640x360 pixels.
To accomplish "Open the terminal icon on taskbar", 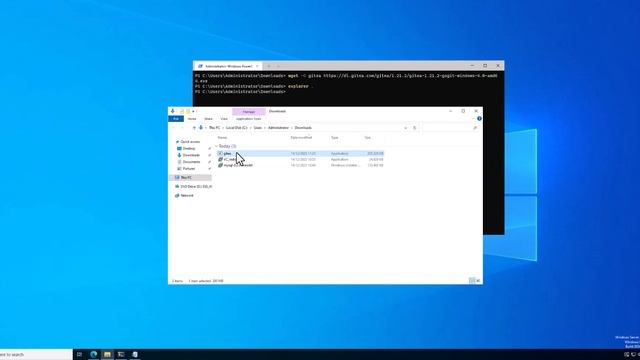I will pyautogui.click(x=121, y=354).
